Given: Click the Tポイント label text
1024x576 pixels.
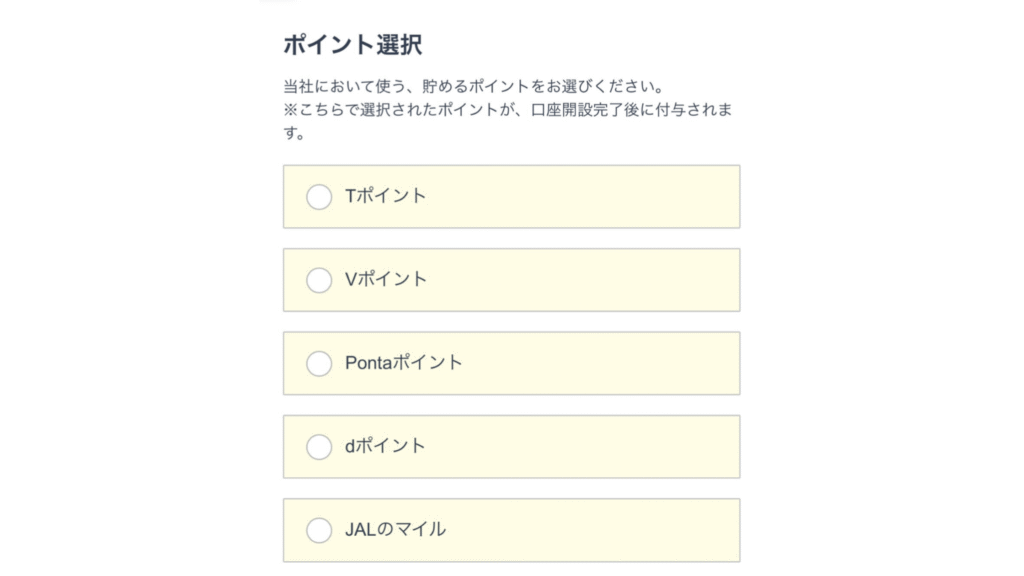Looking at the screenshot, I should coord(386,196).
